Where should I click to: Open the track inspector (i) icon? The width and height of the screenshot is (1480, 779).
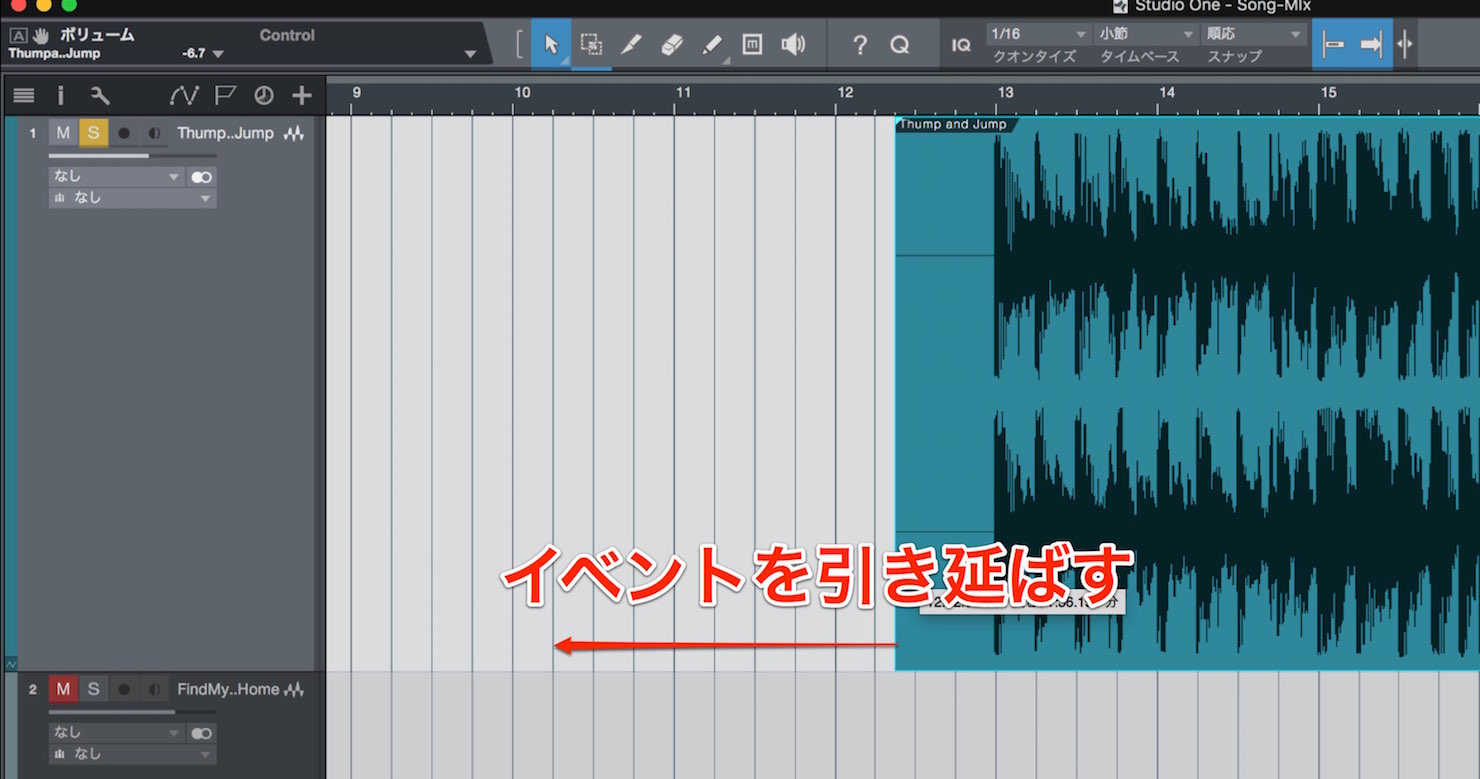61,96
